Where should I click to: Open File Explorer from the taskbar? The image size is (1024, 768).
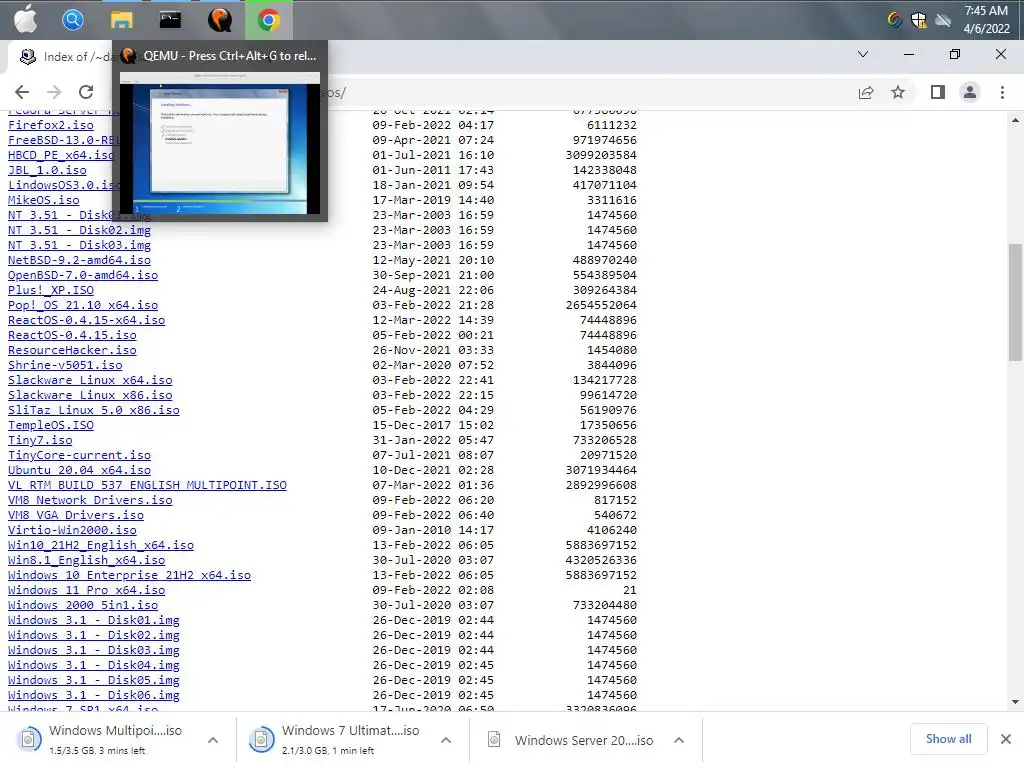[121, 20]
